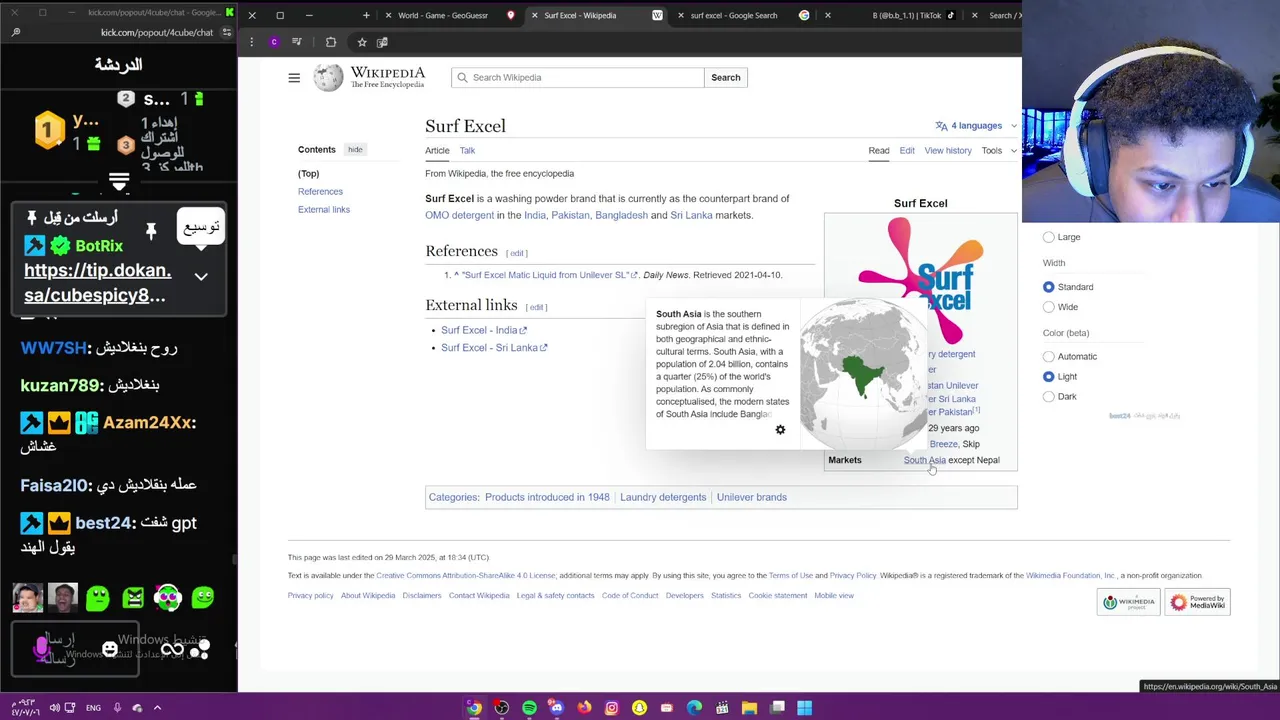Click the pinned message pin icon in chat
Viewport: 1280px width, 720px height.
tap(151, 231)
